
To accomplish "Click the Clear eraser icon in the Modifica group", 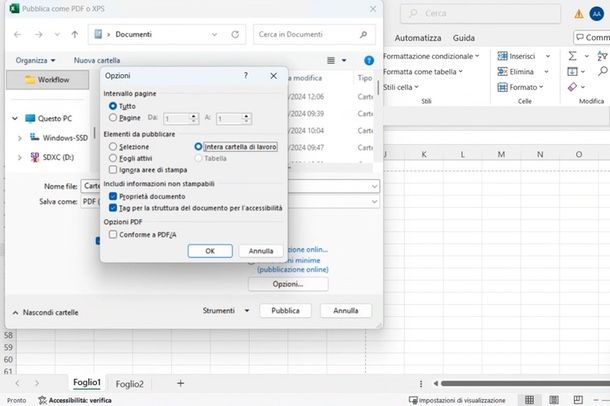I will coord(572,87).
